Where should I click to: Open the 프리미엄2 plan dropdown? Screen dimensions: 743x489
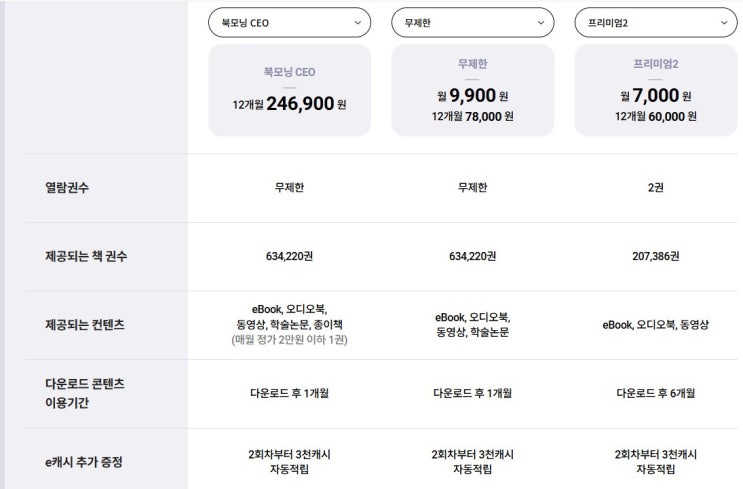655,22
